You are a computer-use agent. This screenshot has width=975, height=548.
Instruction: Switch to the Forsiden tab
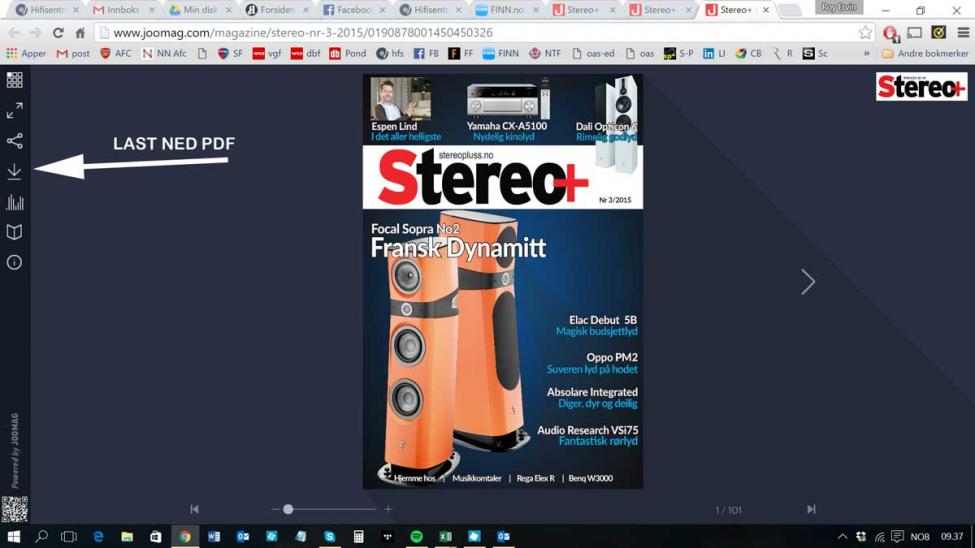tap(276, 10)
